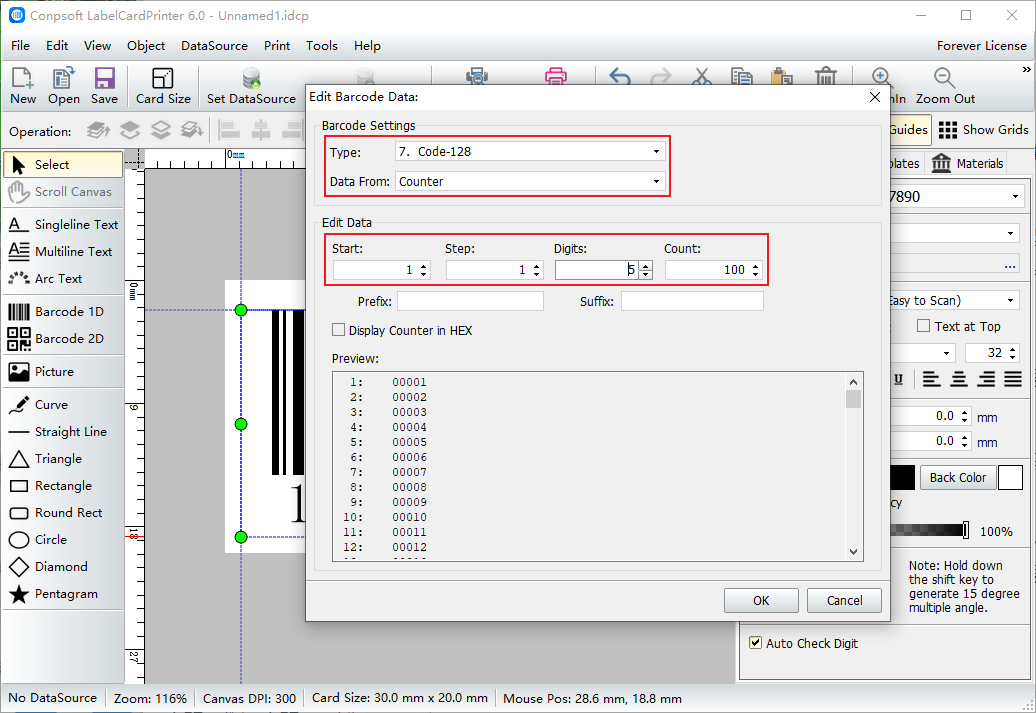Open the Help menu
The image size is (1036, 713).
pos(367,46)
